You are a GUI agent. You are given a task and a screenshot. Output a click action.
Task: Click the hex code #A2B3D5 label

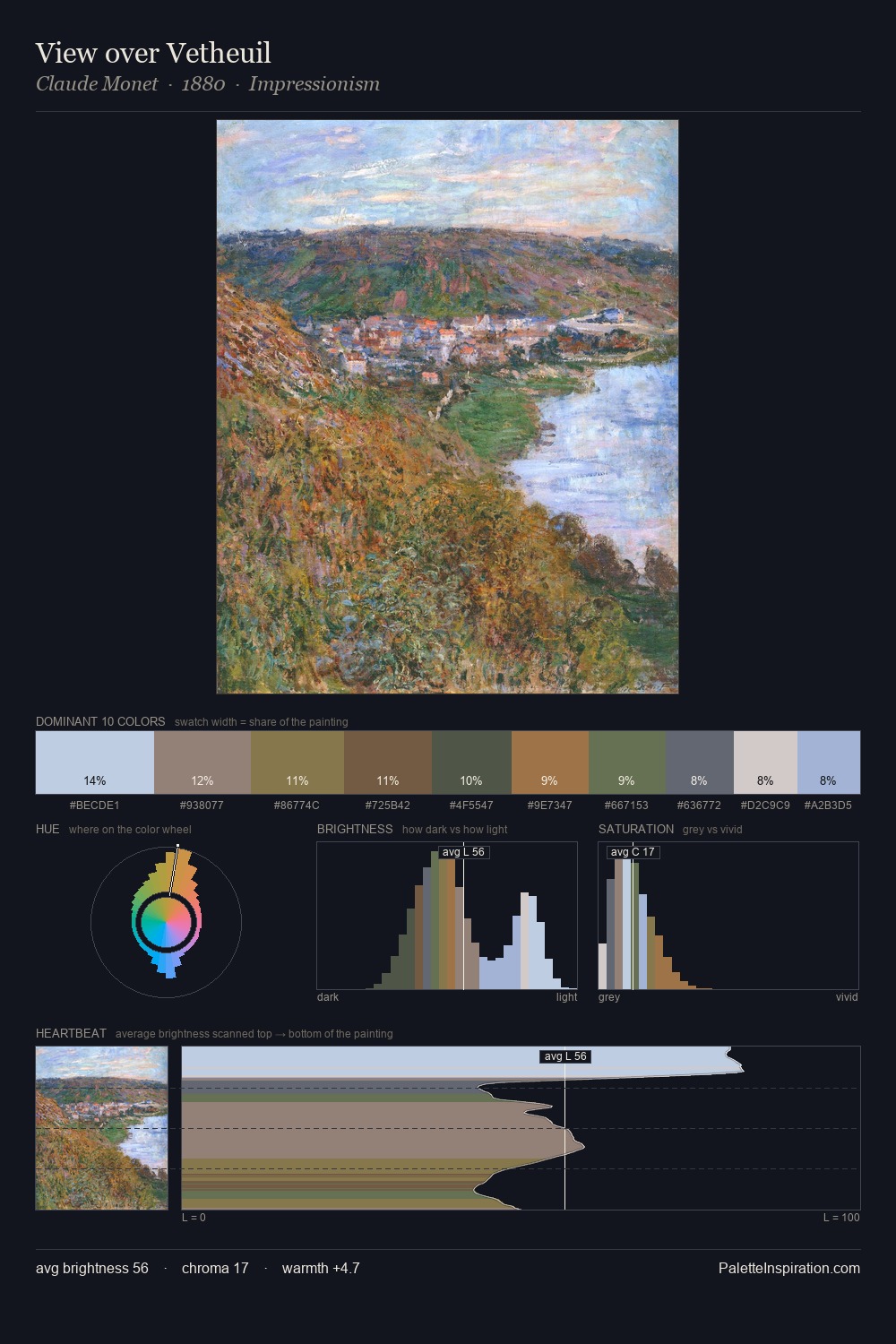tap(829, 806)
